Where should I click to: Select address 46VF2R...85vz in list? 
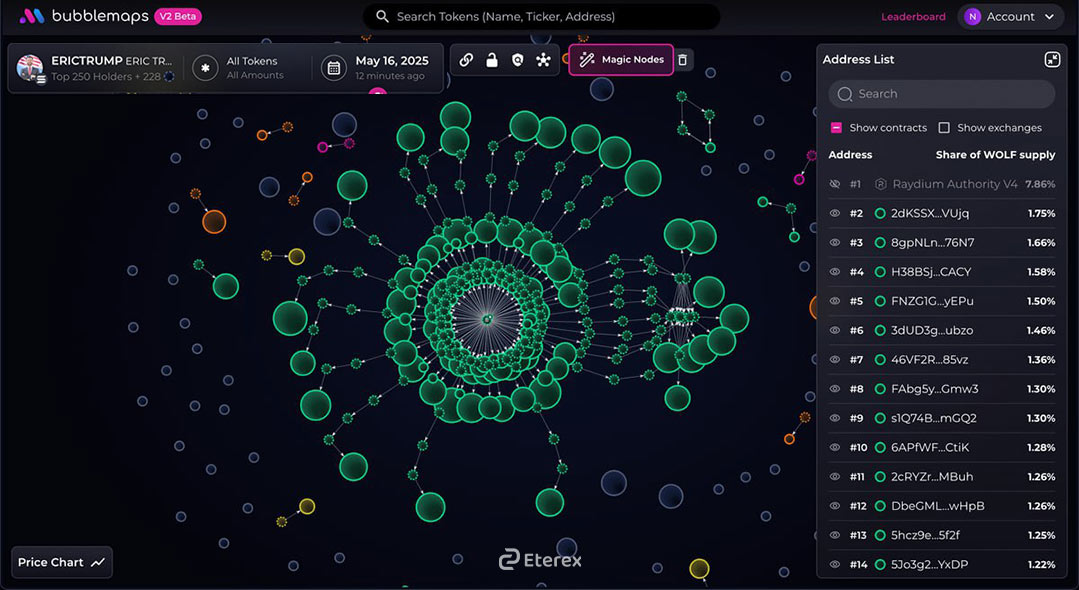[x=930, y=359]
